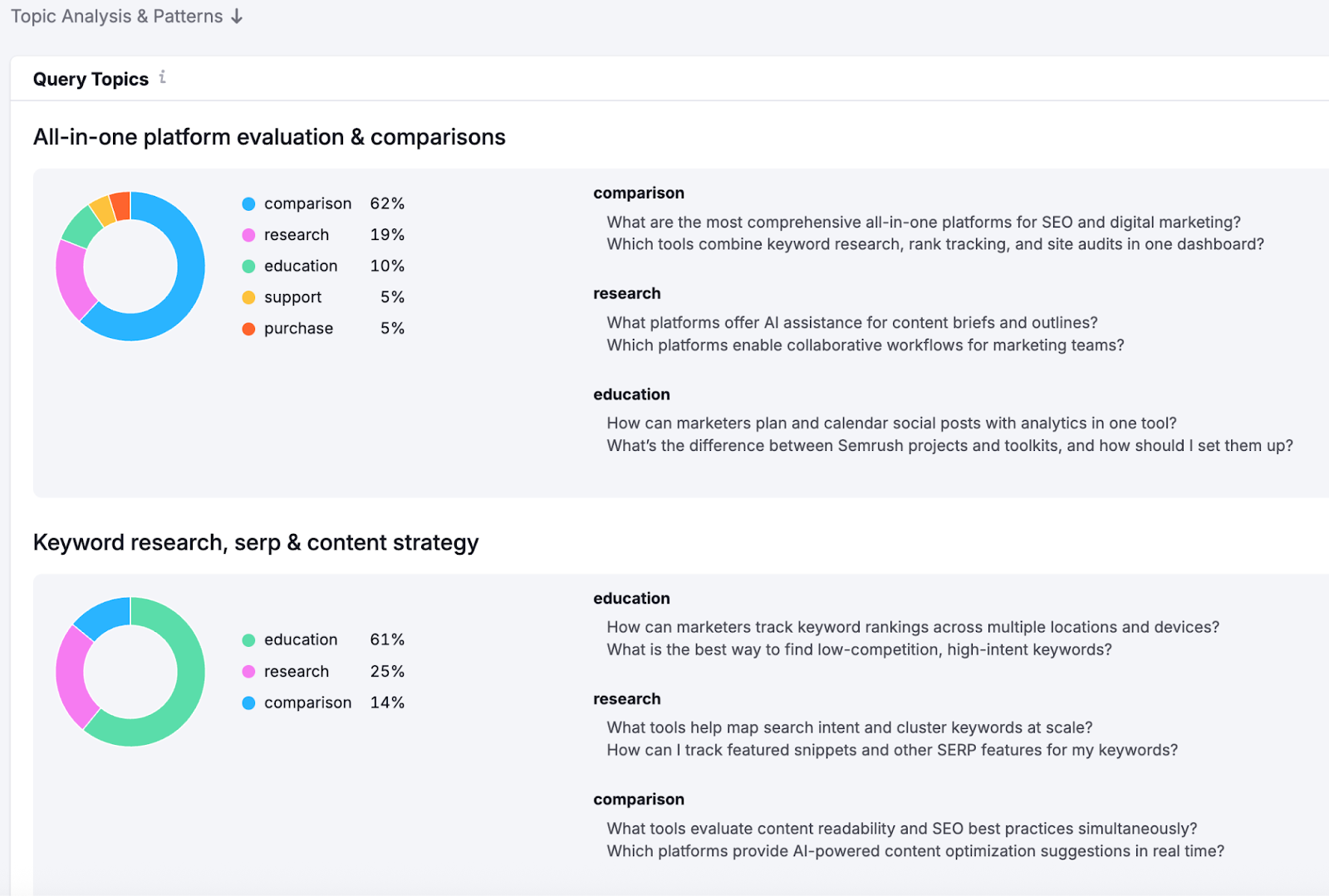Click the low-competition high-intent keywords query

[x=859, y=649]
